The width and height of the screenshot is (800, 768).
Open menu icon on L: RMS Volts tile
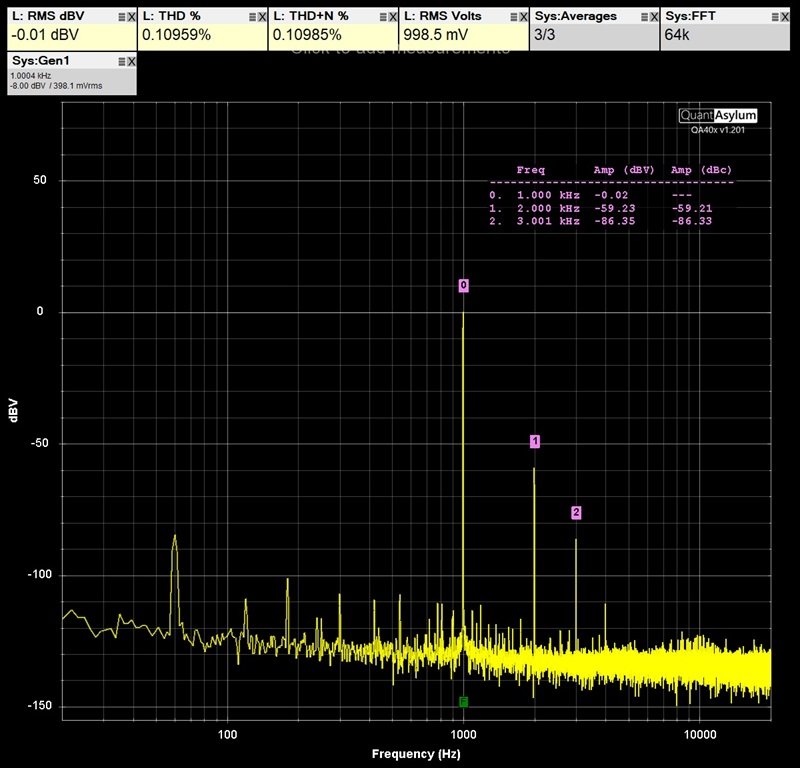(514, 17)
